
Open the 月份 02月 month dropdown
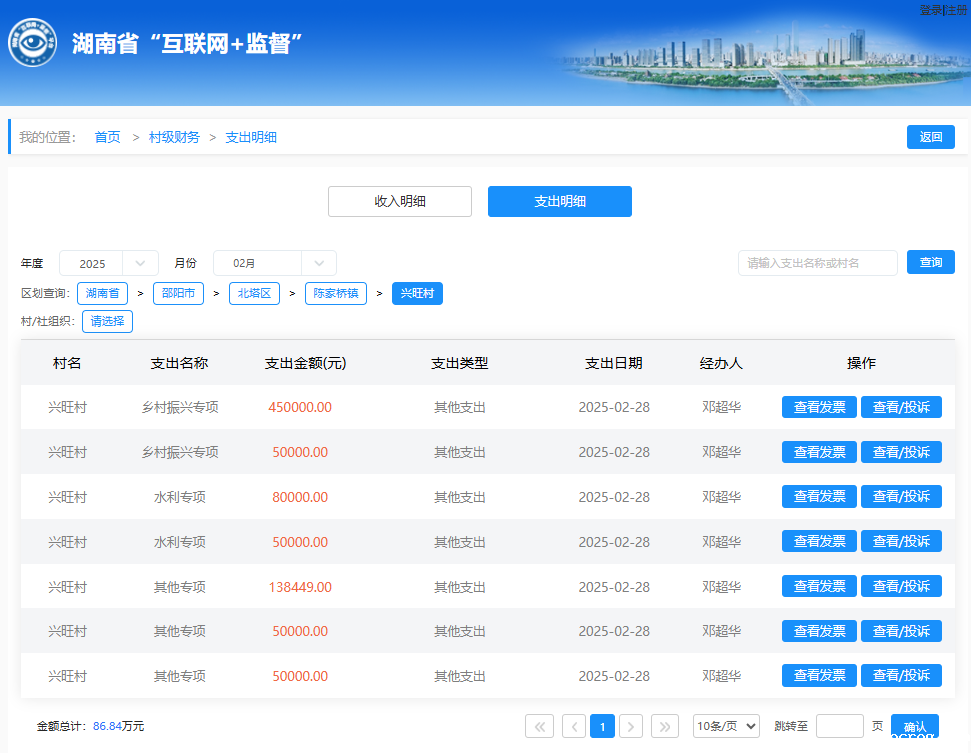(x=274, y=263)
